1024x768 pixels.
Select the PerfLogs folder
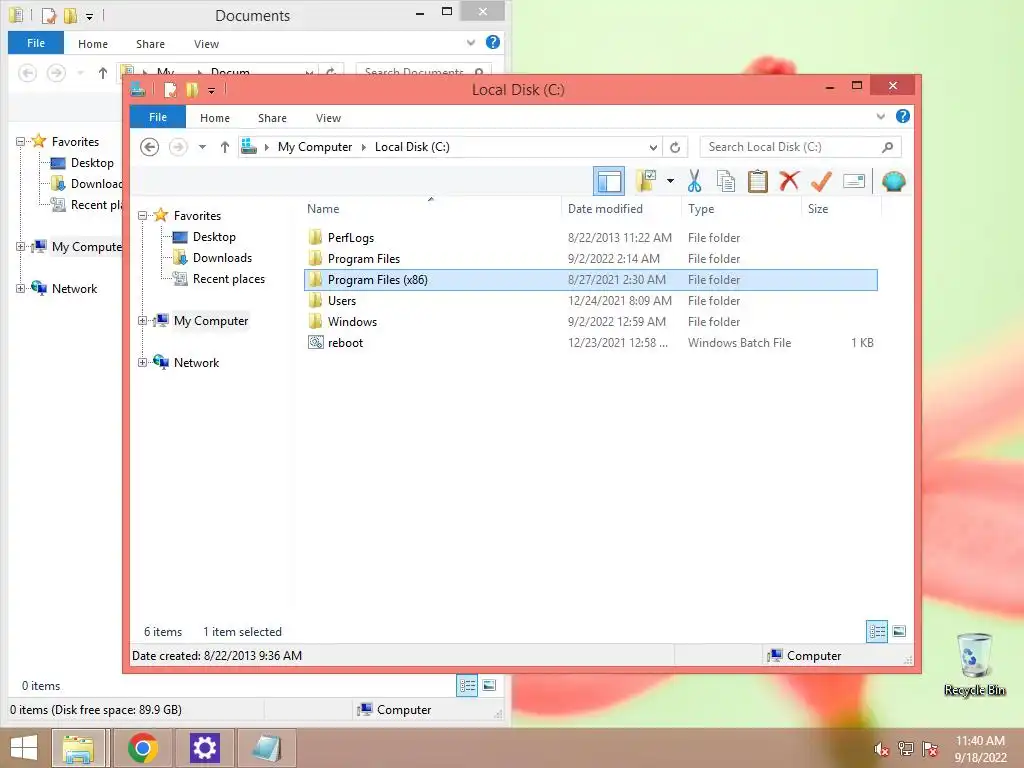(x=591, y=238)
